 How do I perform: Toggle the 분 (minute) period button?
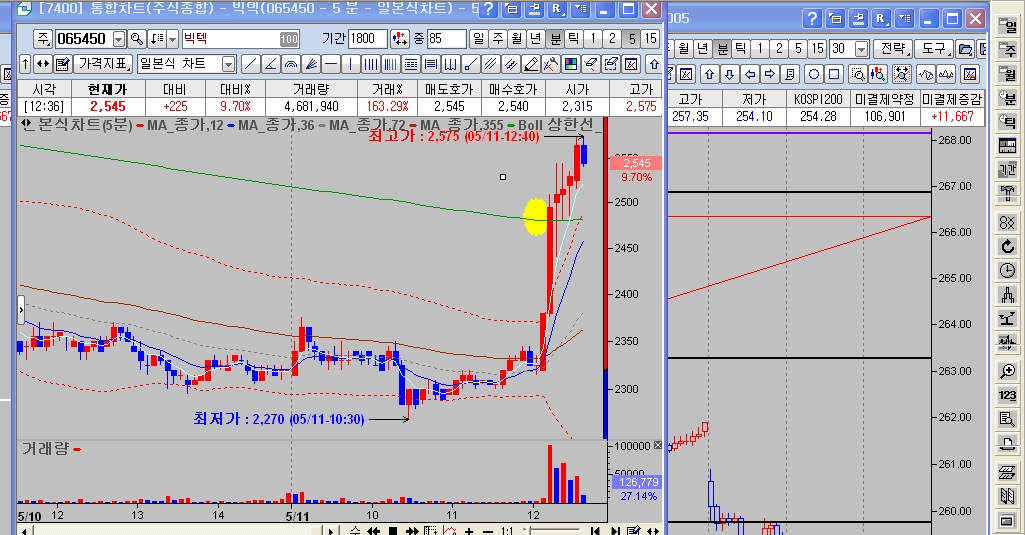[573, 39]
